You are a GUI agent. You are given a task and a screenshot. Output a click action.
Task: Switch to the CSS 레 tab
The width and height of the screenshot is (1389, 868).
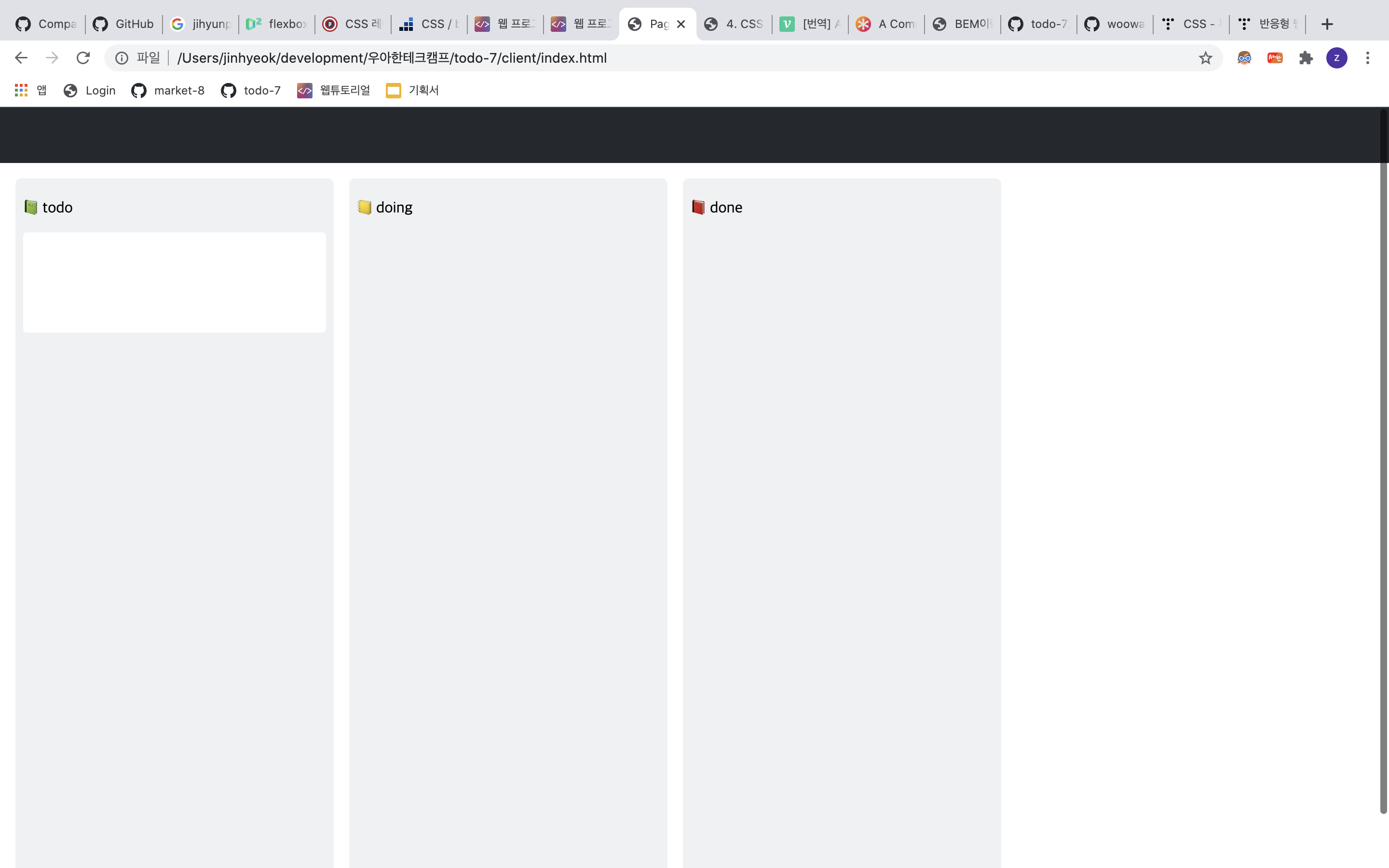[353, 24]
